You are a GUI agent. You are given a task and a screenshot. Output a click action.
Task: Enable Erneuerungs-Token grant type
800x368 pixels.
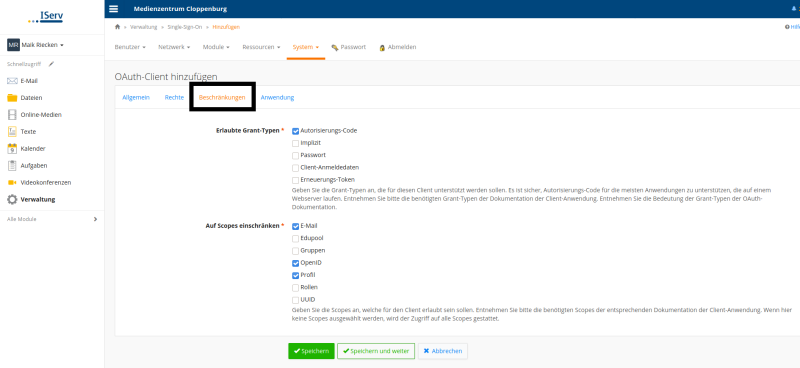coord(295,180)
